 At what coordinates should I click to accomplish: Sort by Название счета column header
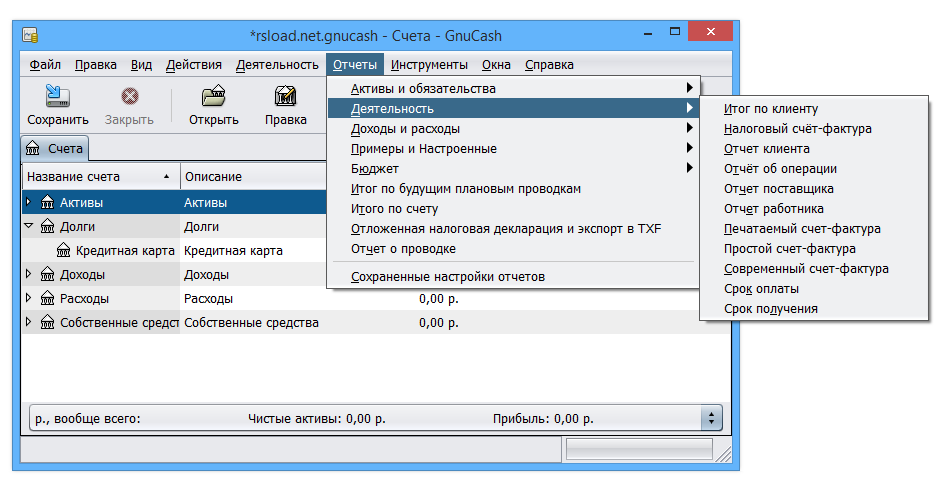(x=101, y=177)
